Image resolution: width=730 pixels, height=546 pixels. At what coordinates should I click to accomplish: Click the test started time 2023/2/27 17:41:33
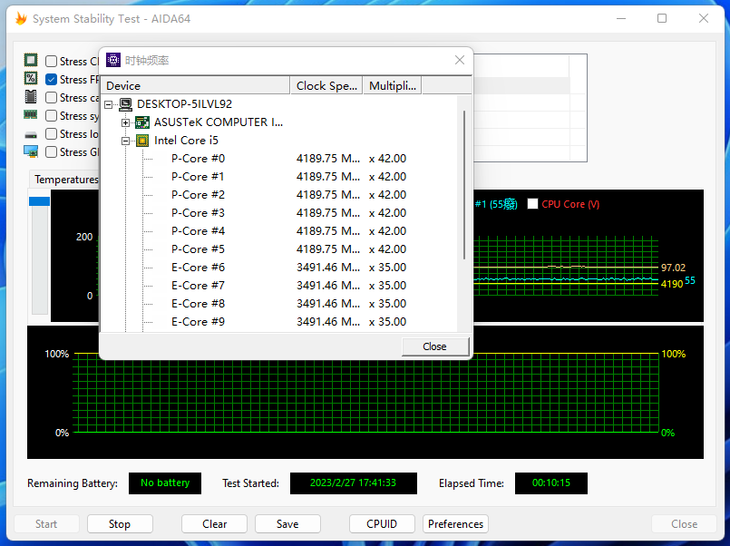click(353, 483)
